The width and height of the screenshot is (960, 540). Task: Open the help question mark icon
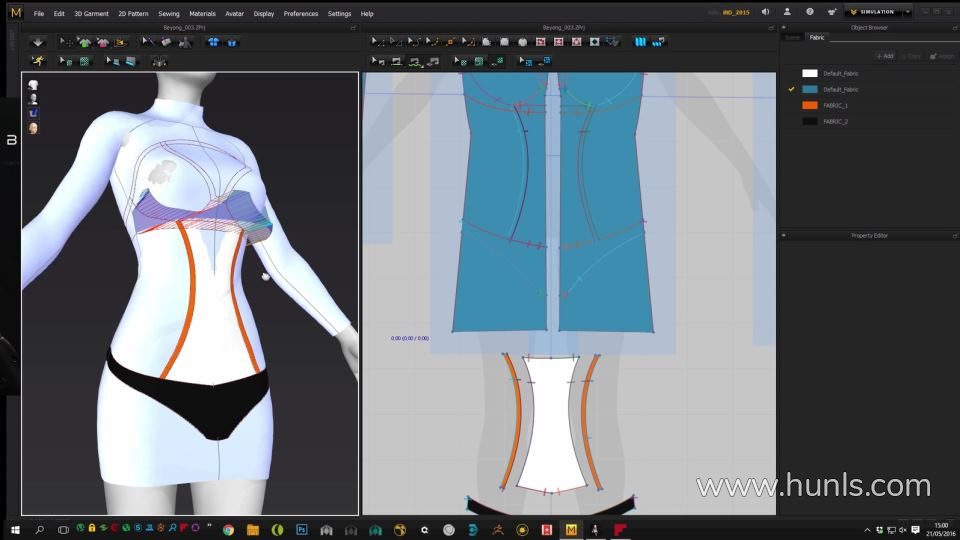809,12
